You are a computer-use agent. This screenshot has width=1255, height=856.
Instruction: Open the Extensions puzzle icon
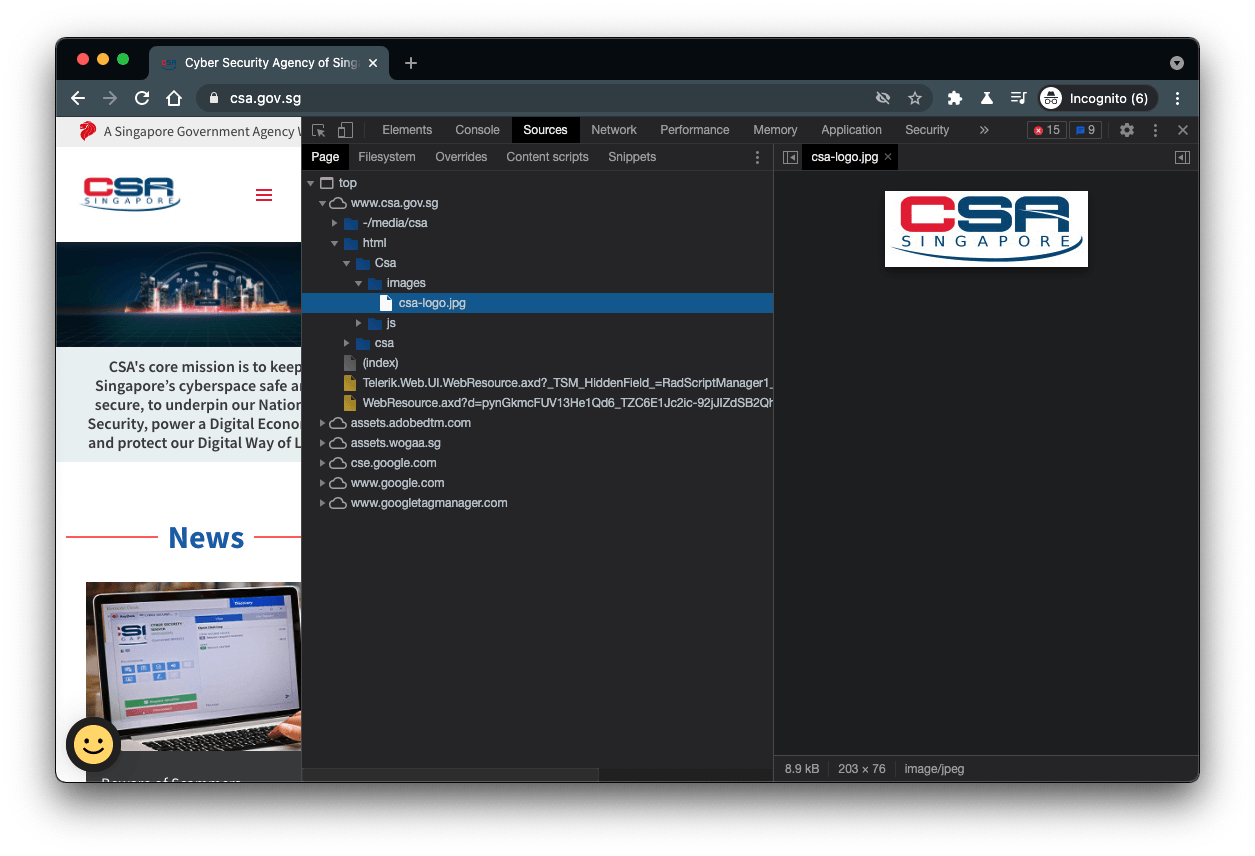[955, 98]
